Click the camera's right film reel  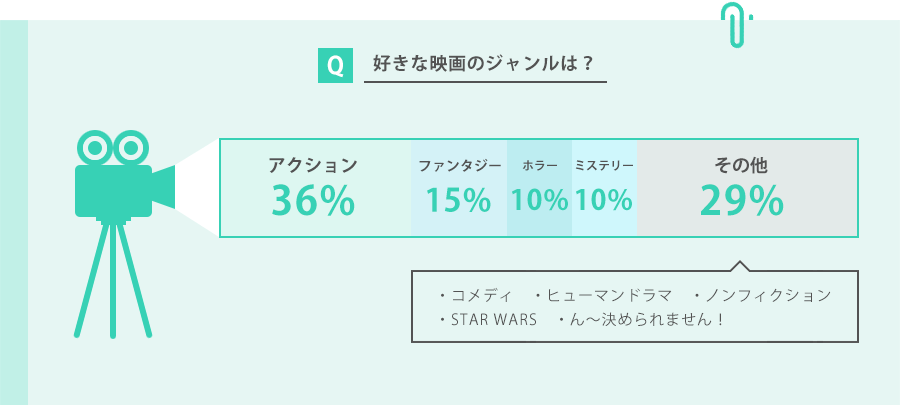131,147
